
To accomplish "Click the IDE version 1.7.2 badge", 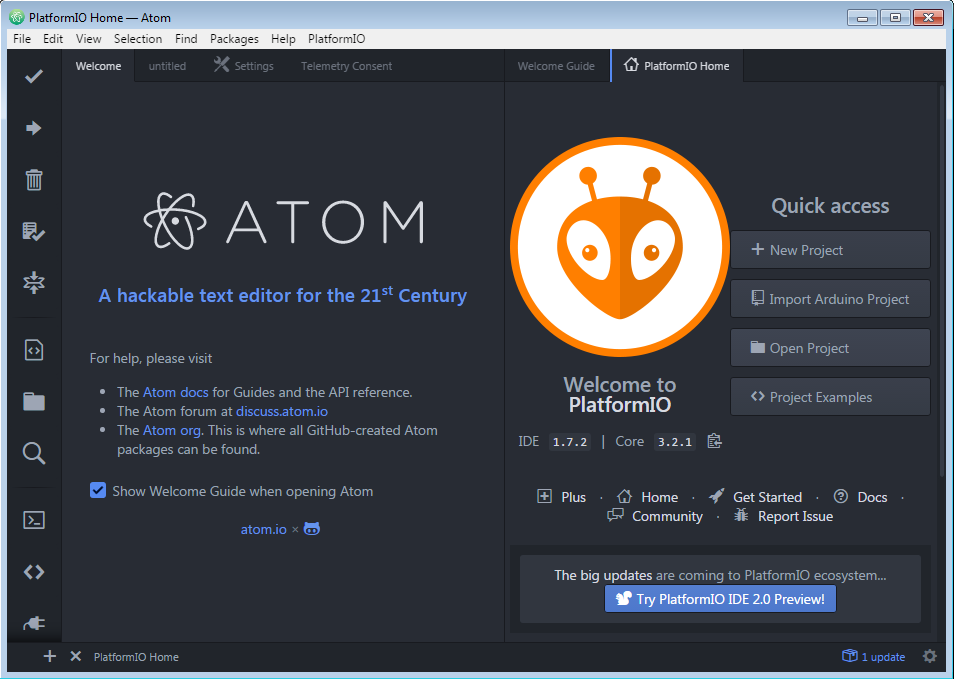I will point(569,442).
